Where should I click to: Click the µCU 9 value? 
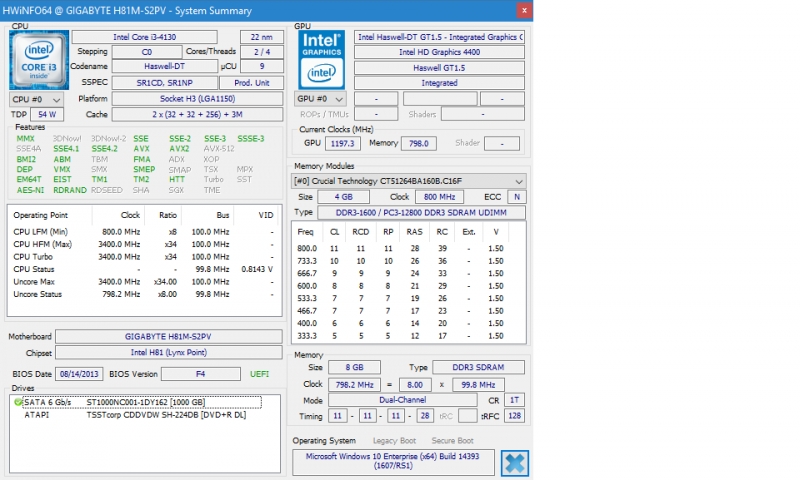point(262,66)
